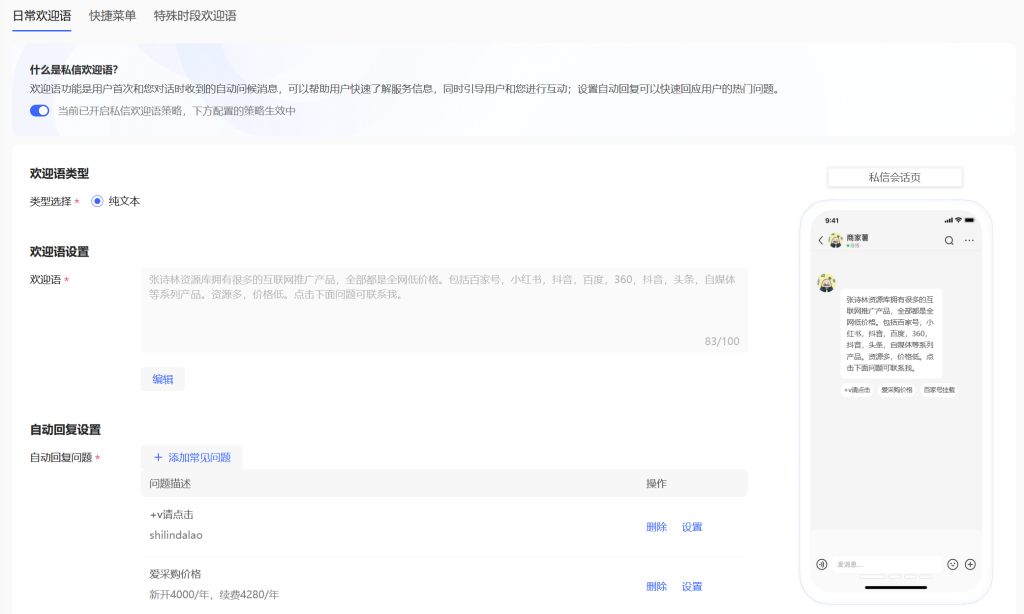Click the 百家号挂载 chip in preview

click(x=939, y=390)
